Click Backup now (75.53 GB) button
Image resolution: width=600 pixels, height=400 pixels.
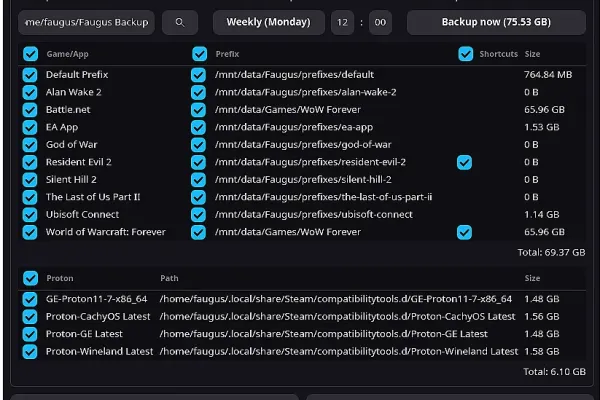(x=496, y=23)
